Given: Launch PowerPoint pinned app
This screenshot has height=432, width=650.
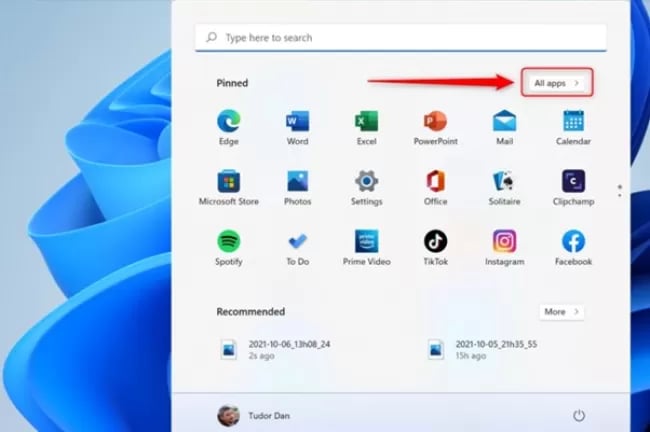Looking at the screenshot, I should point(435,127).
